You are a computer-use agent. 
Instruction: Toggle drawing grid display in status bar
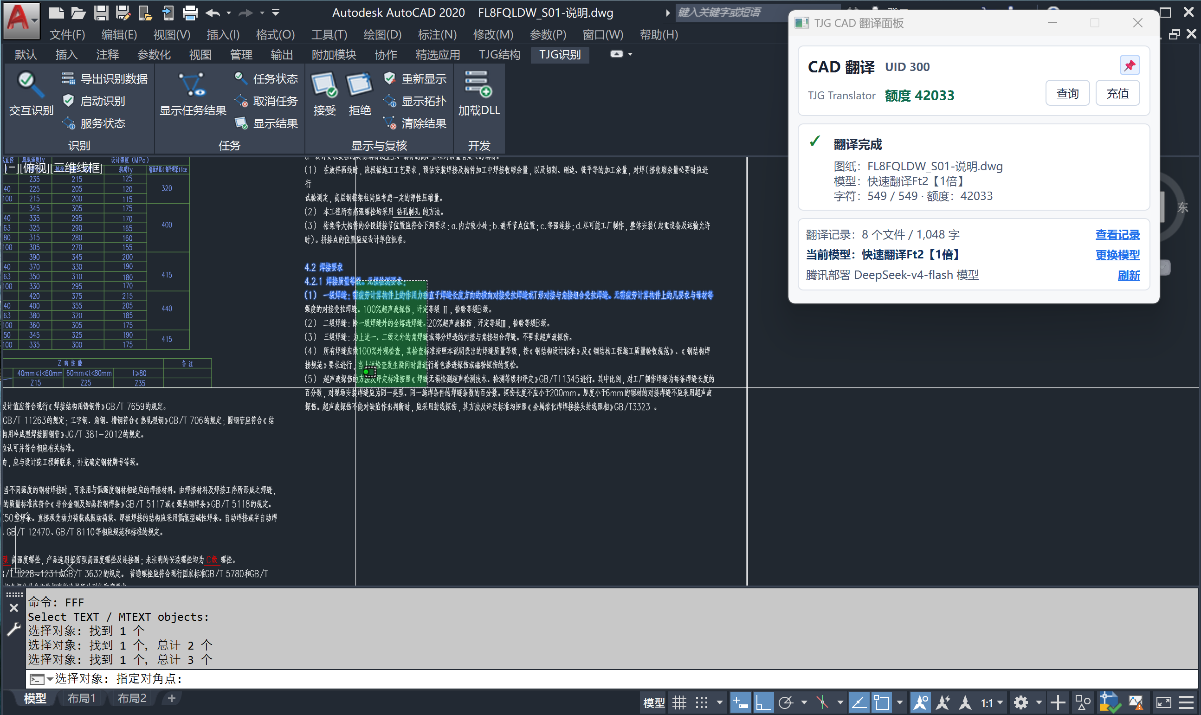coord(680,702)
